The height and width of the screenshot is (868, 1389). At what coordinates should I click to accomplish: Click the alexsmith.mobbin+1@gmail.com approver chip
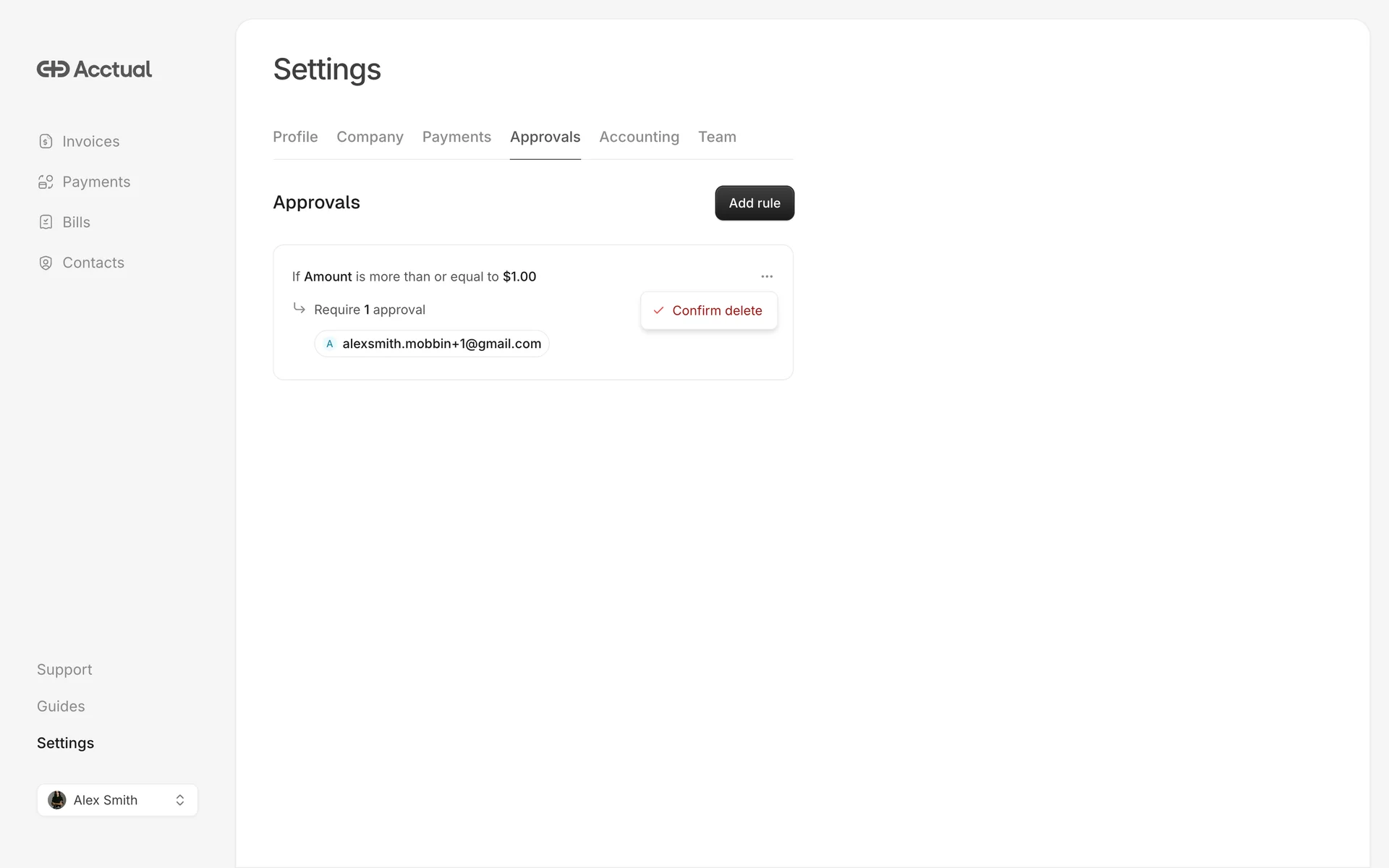(x=432, y=344)
